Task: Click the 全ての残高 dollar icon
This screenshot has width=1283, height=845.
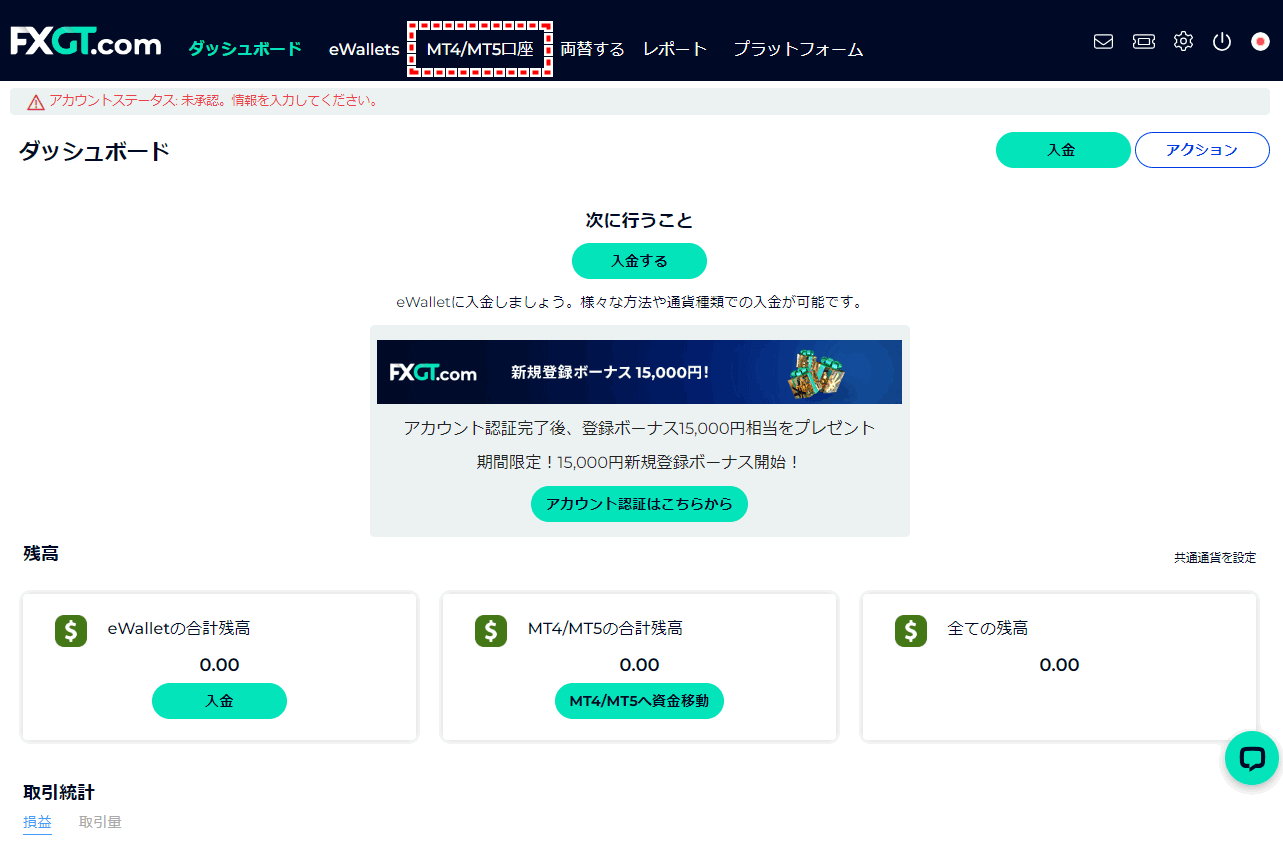Action: click(x=911, y=630)
